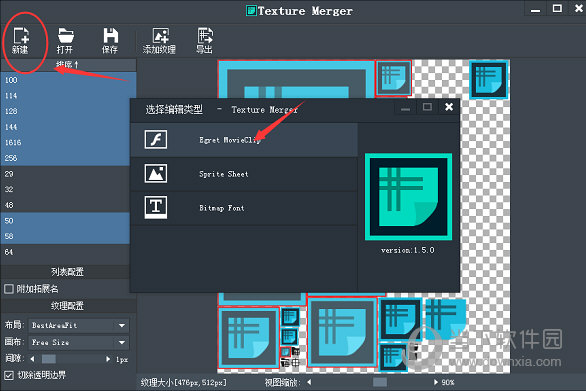Open the 画布 Free Size dropdown
Viewport: 586px width, 391px height.
79,342
